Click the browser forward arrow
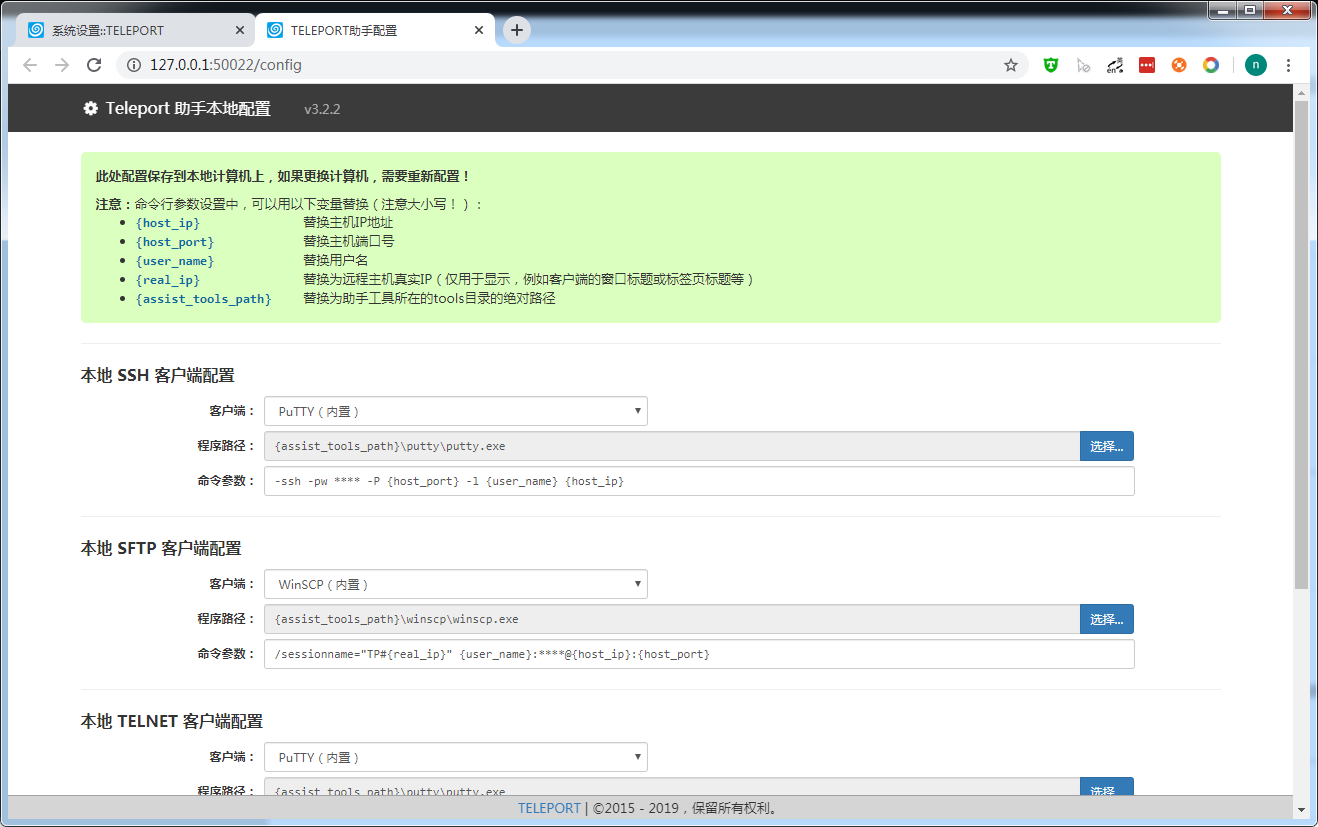Screen dimensions: 1318x827 point(62,65)
